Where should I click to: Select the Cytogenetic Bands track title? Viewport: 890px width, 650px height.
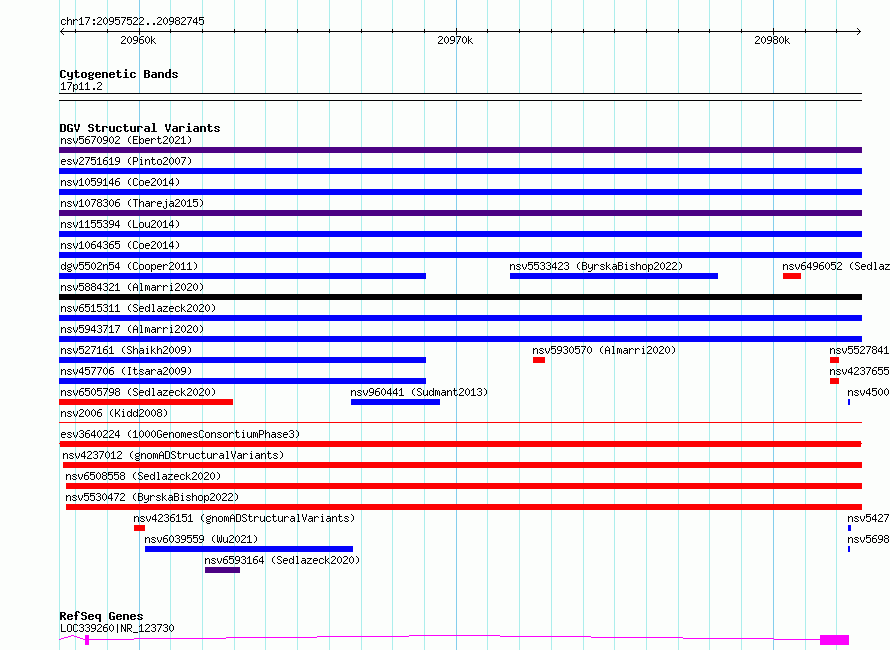tap(119, 74)
